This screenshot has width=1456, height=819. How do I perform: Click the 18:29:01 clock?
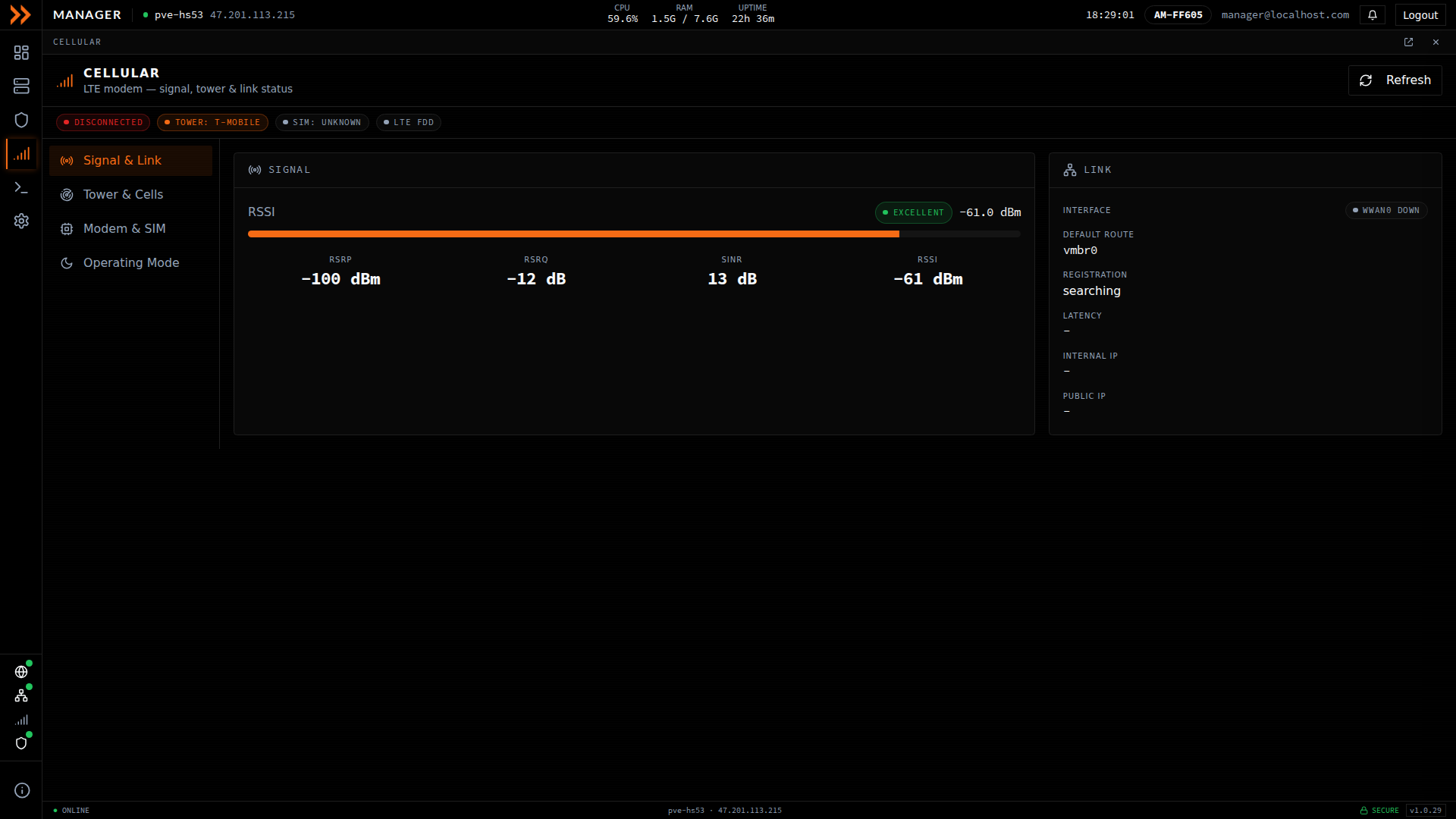pyautogui.click(x=1109, y=14)
